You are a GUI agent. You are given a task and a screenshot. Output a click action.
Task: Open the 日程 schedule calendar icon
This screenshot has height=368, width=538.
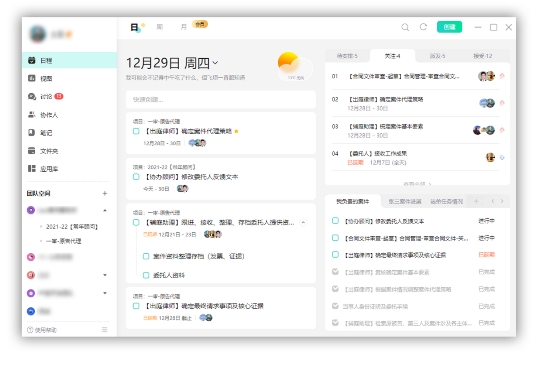[32, 60]
